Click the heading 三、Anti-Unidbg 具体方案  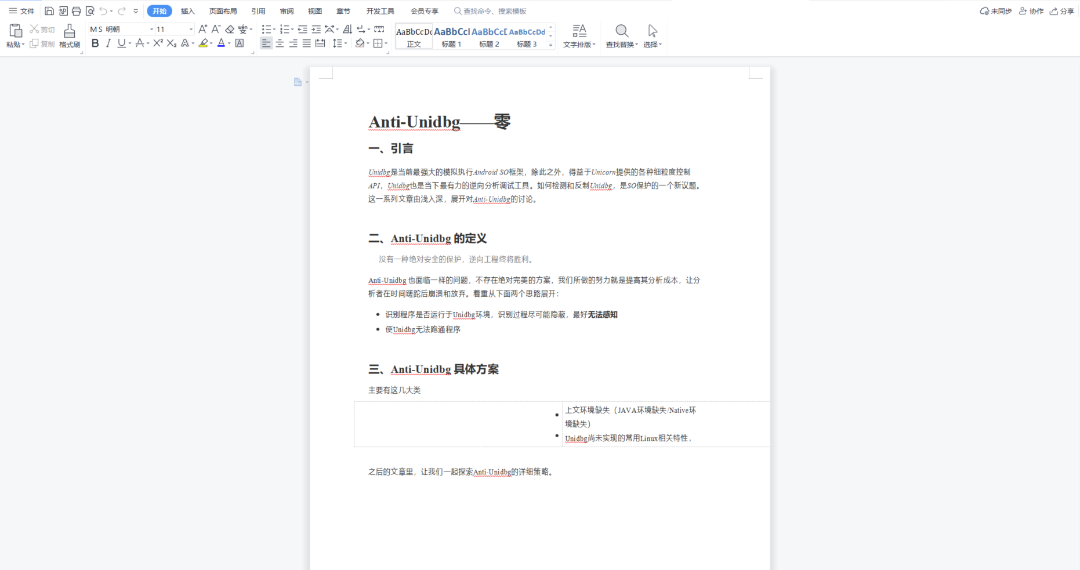[x=433, y=369]
